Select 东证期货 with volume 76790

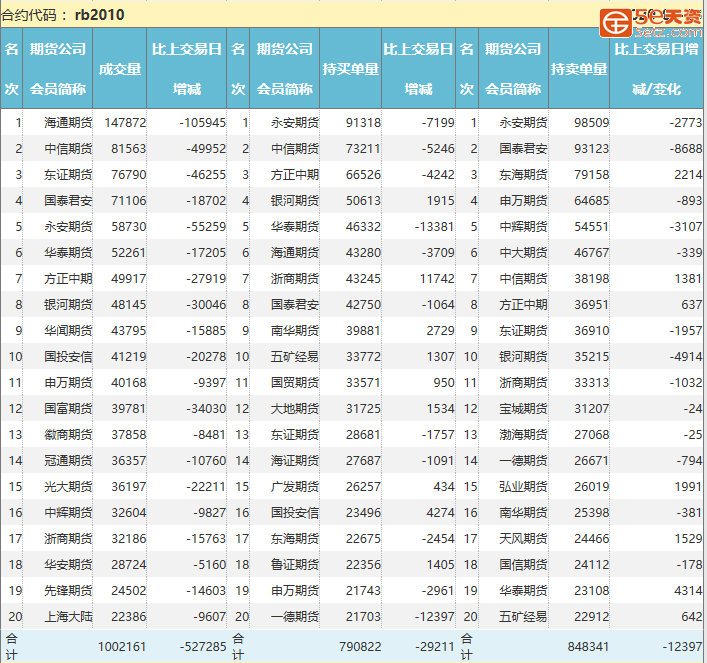(x=68, y=175)
